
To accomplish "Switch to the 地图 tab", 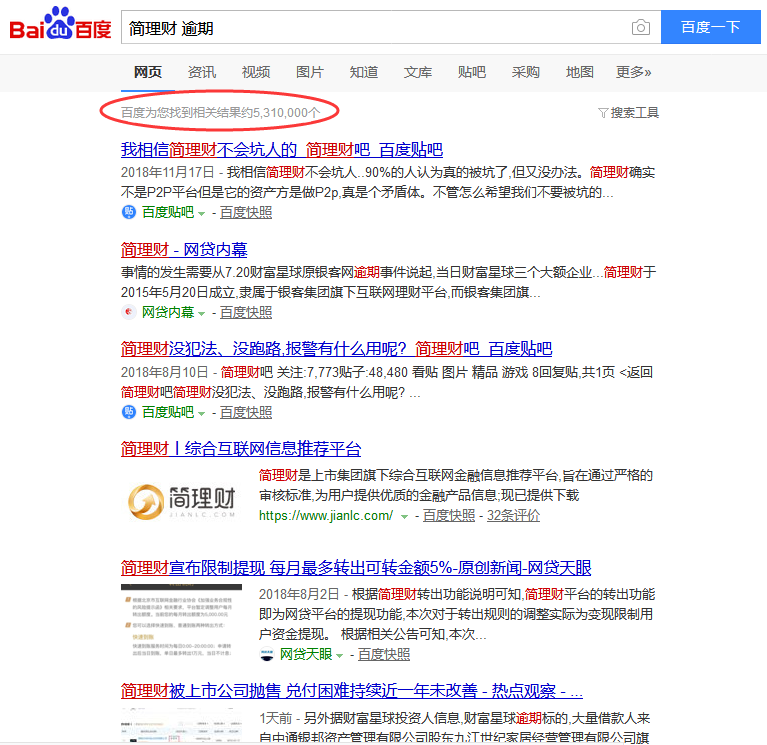I will 580,72.
